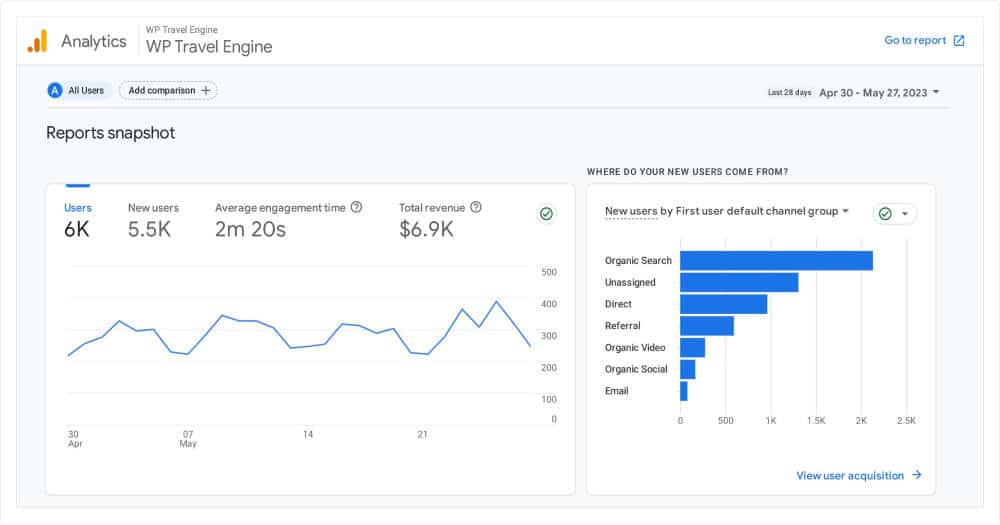
Task: Select the Average engagement time metric
Action: pos(280,219)
